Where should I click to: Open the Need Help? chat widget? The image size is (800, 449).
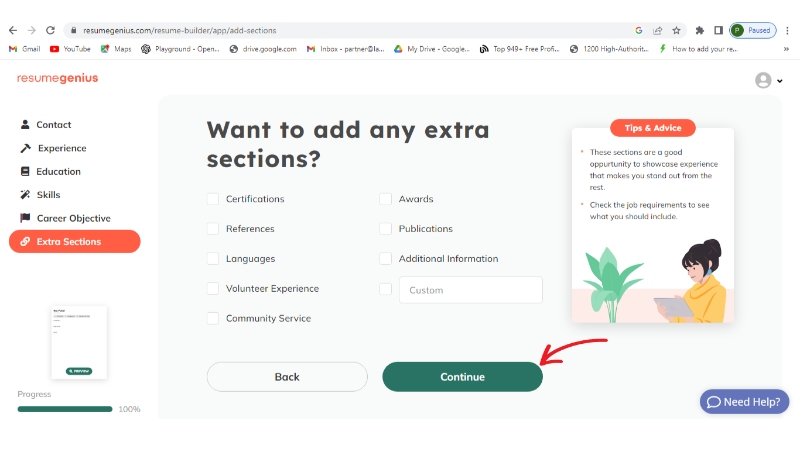(x=744, y=402)
